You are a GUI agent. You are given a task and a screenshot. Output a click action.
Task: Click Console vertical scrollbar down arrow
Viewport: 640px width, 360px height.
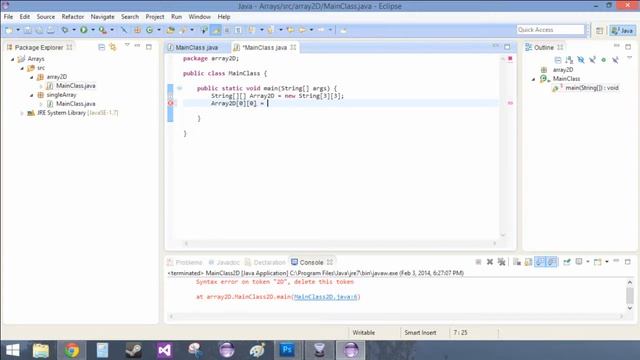click(x=630, y=308)
